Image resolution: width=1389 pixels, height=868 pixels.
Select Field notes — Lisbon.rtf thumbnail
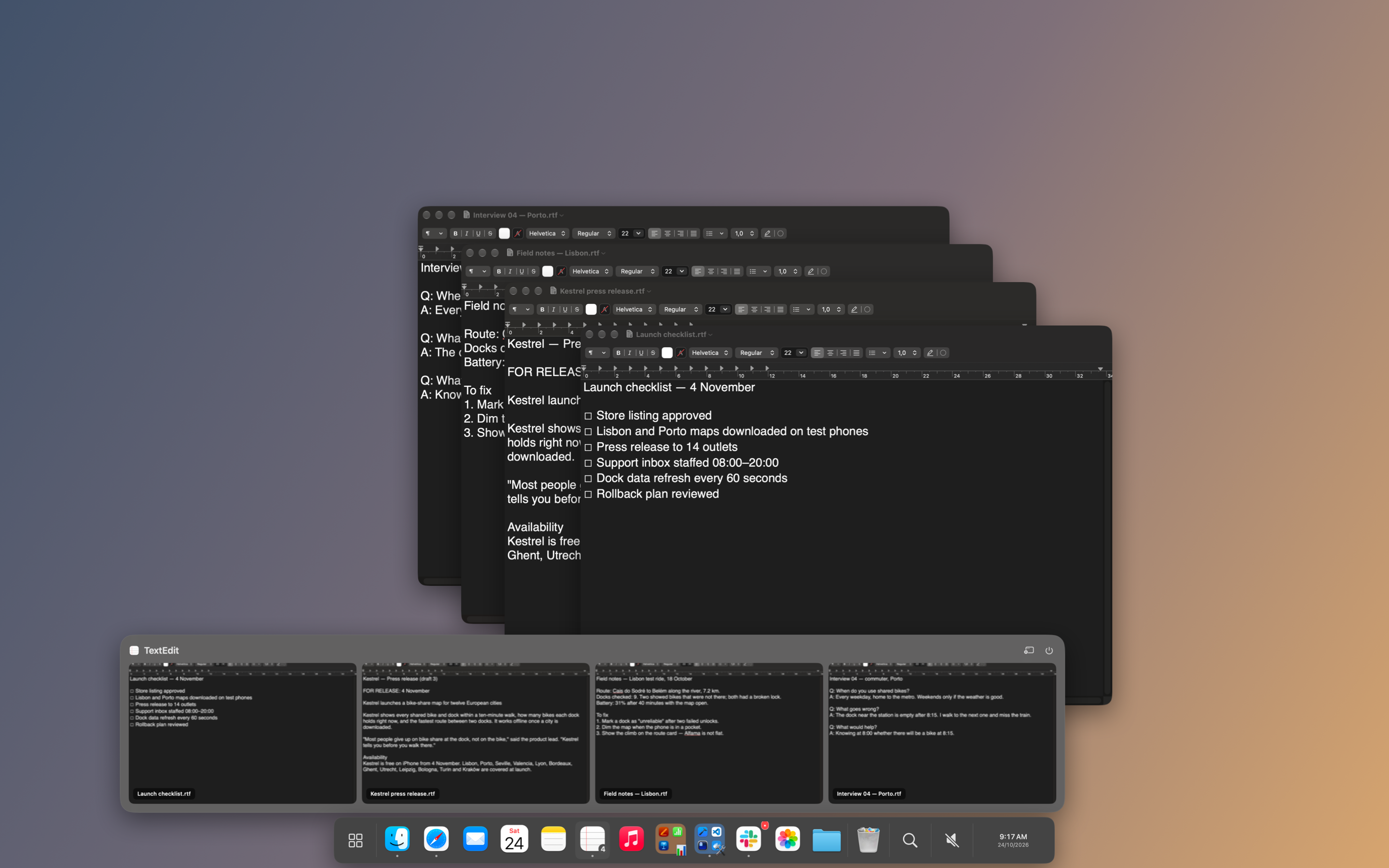coord(709,733)
